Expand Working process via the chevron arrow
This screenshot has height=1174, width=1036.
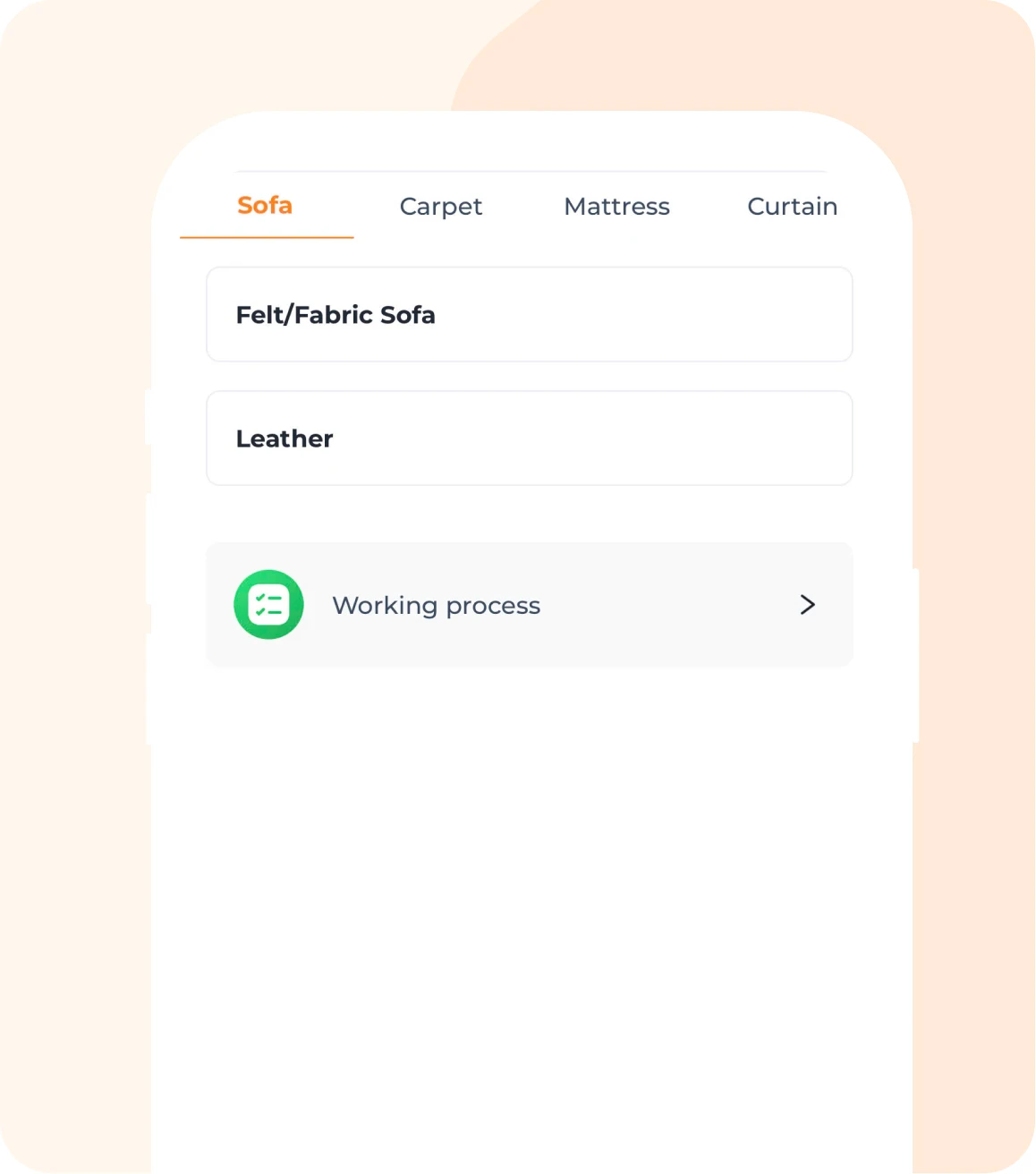(807, 605)
